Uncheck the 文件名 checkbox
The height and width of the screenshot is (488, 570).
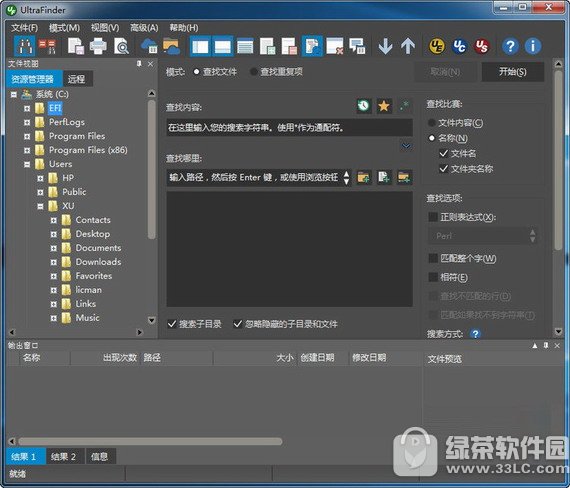coord(443,153)
